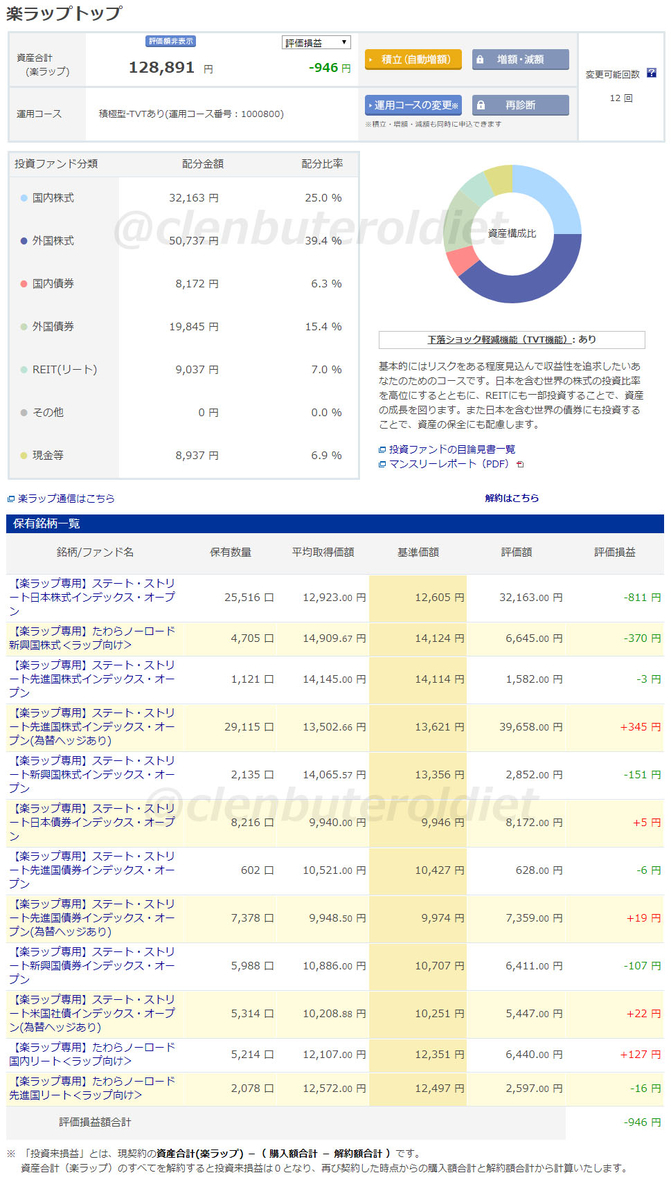671x1200 pixels.
Task: Click the 平均取得価額 column header
Action: click(x=322, y=552)
